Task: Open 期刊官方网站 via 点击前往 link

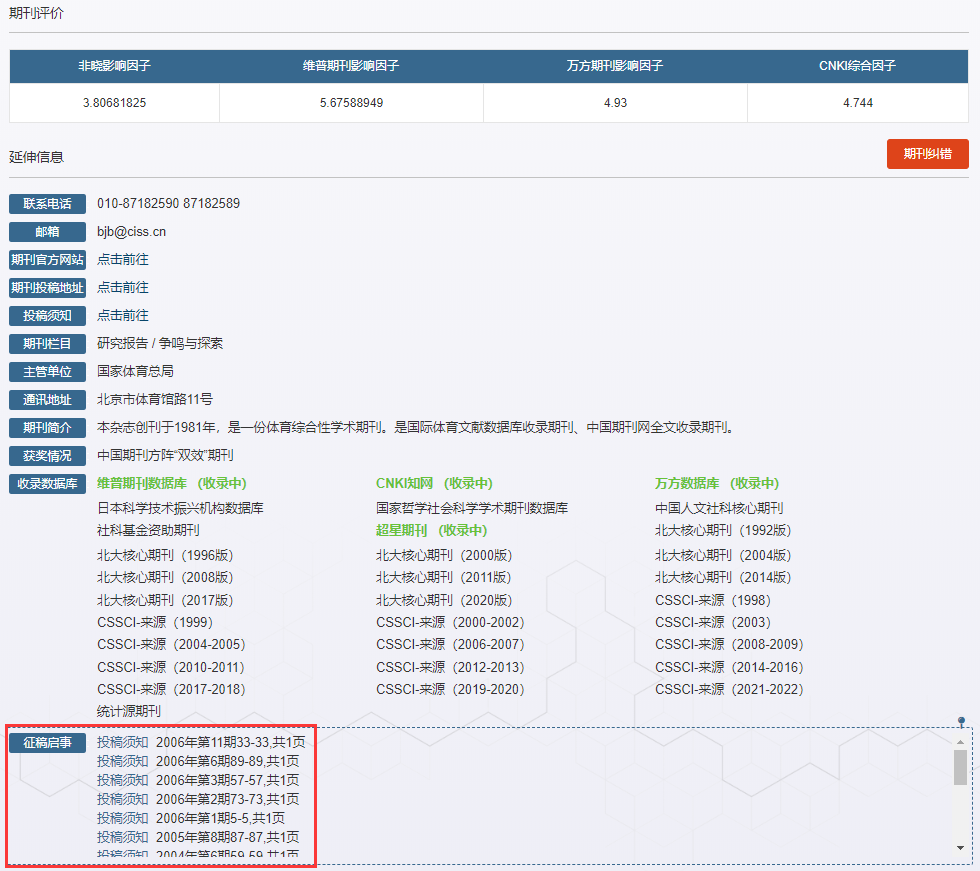Action: pos(122,260)
